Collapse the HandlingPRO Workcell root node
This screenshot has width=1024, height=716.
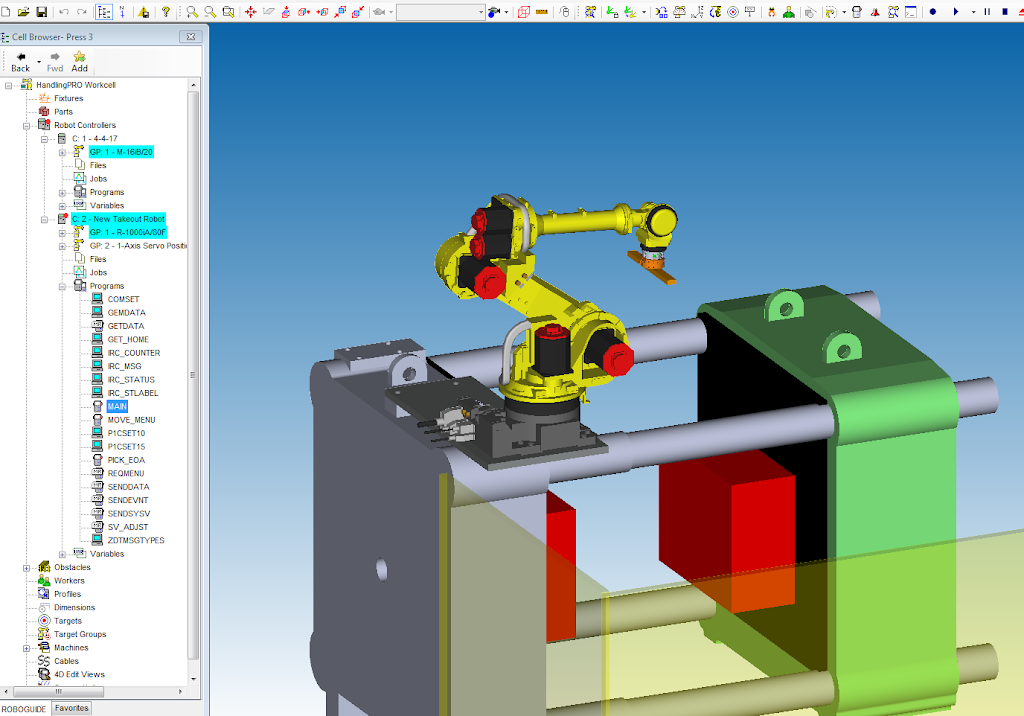coord(8,86)
